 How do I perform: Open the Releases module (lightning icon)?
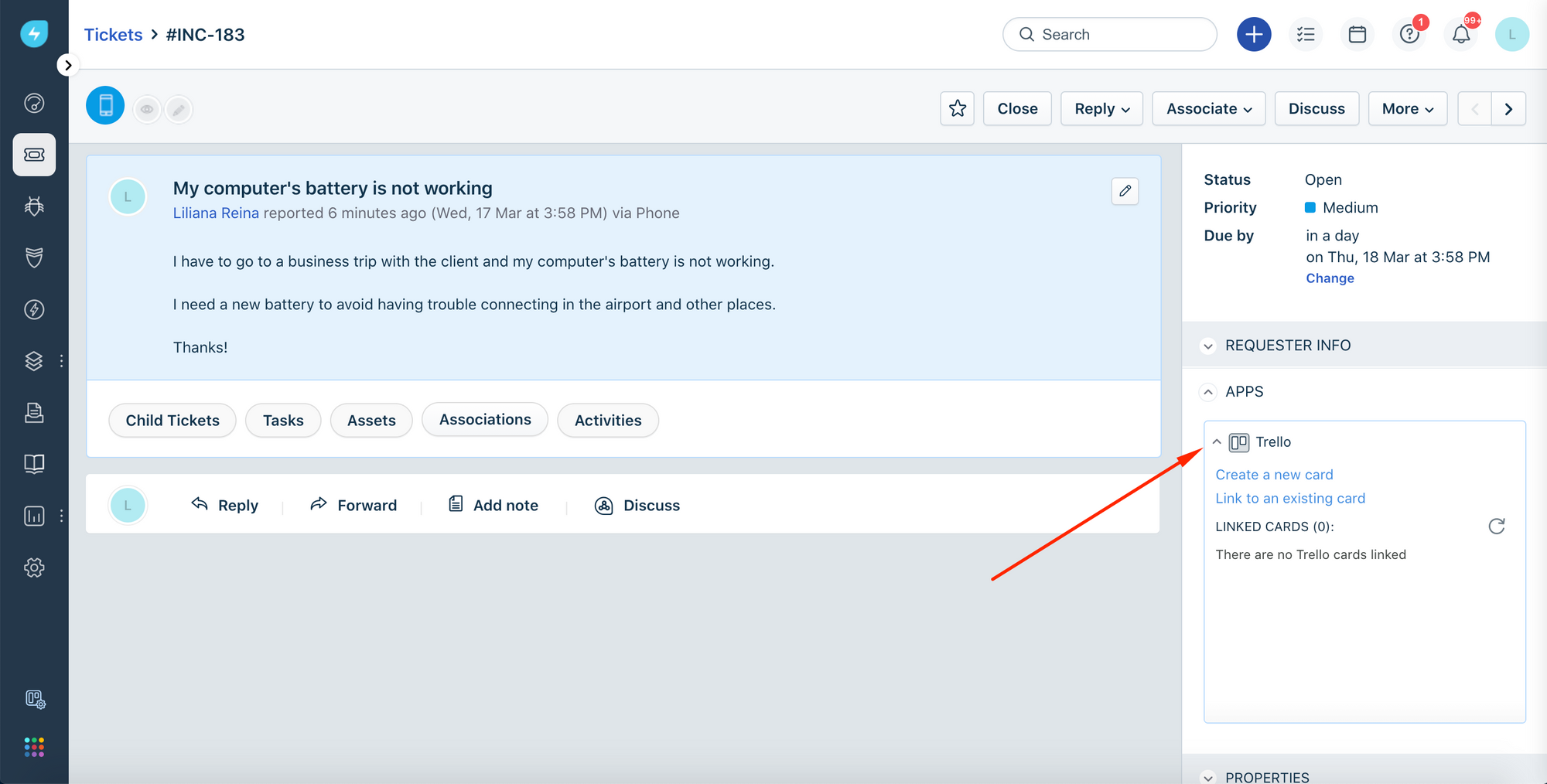click(34, 309)
